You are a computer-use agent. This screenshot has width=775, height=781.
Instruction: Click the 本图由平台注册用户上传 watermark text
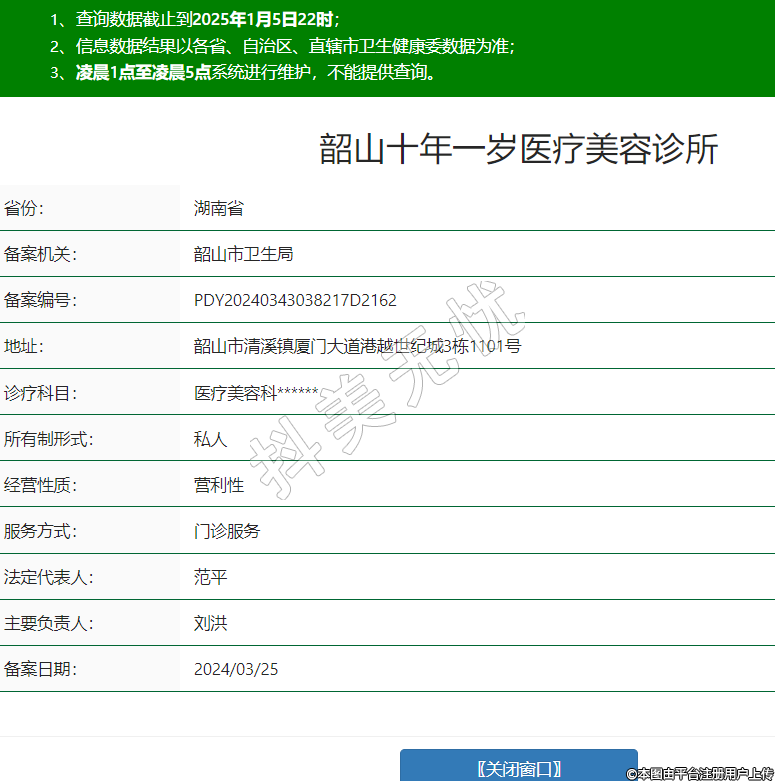click(699, 773)
